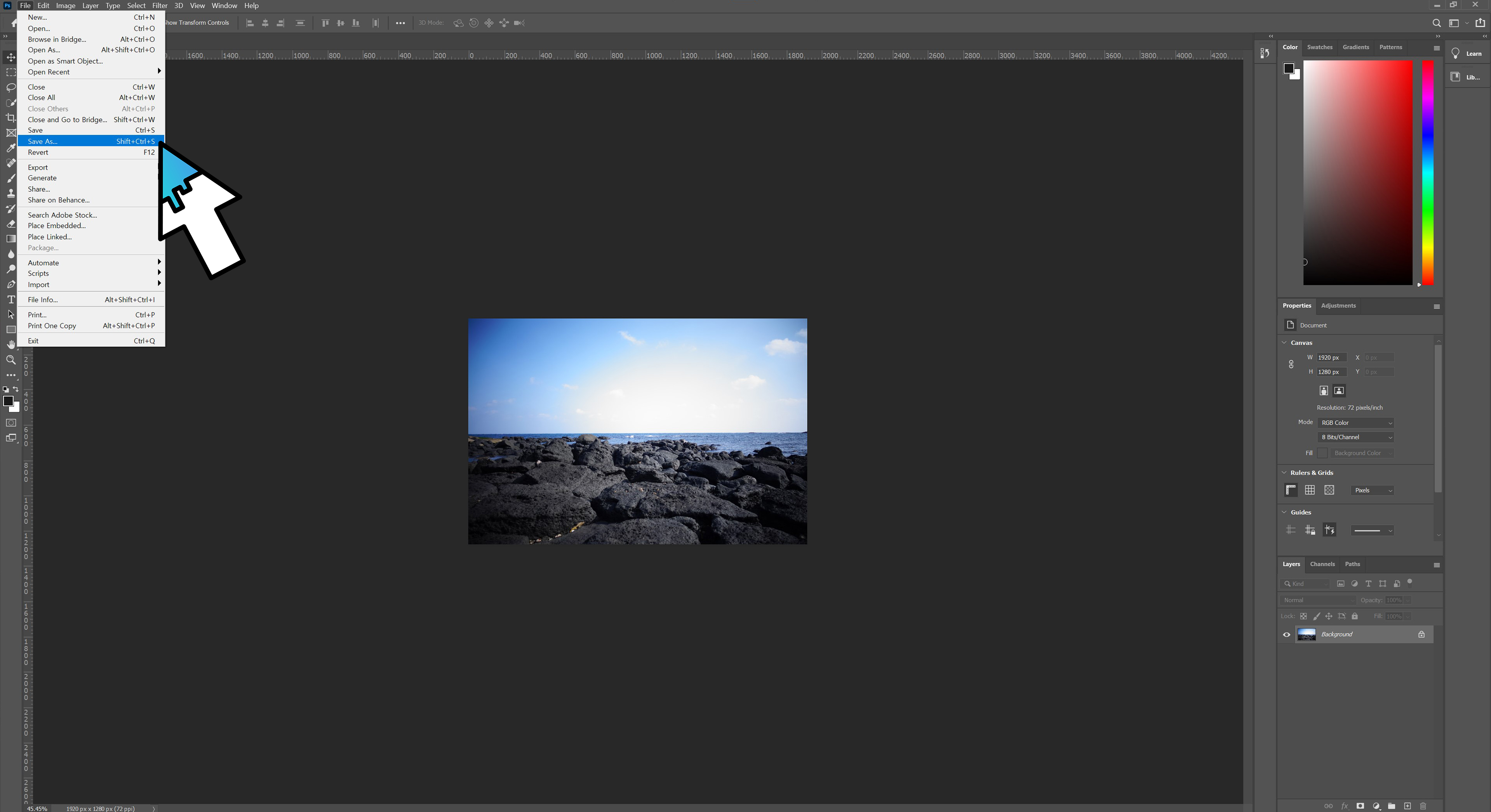Click the Search icon at top right
Image resolution: width=1491 pixels, height=812 pixels.
click(x=1436, y=23)
